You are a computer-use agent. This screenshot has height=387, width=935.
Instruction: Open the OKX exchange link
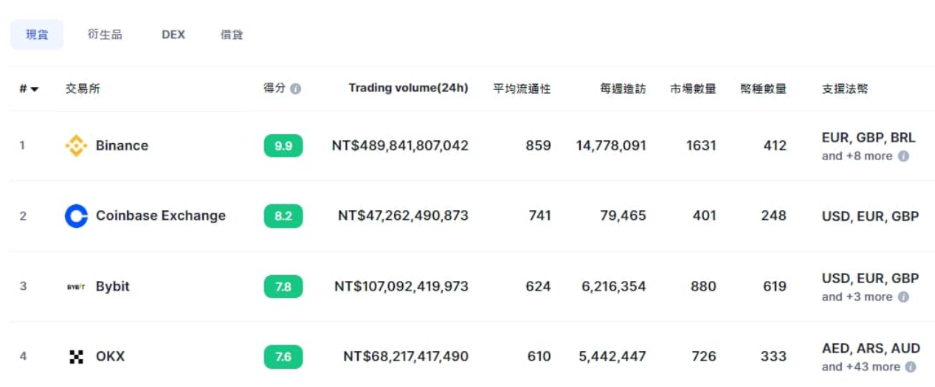(x=110, y=357)
